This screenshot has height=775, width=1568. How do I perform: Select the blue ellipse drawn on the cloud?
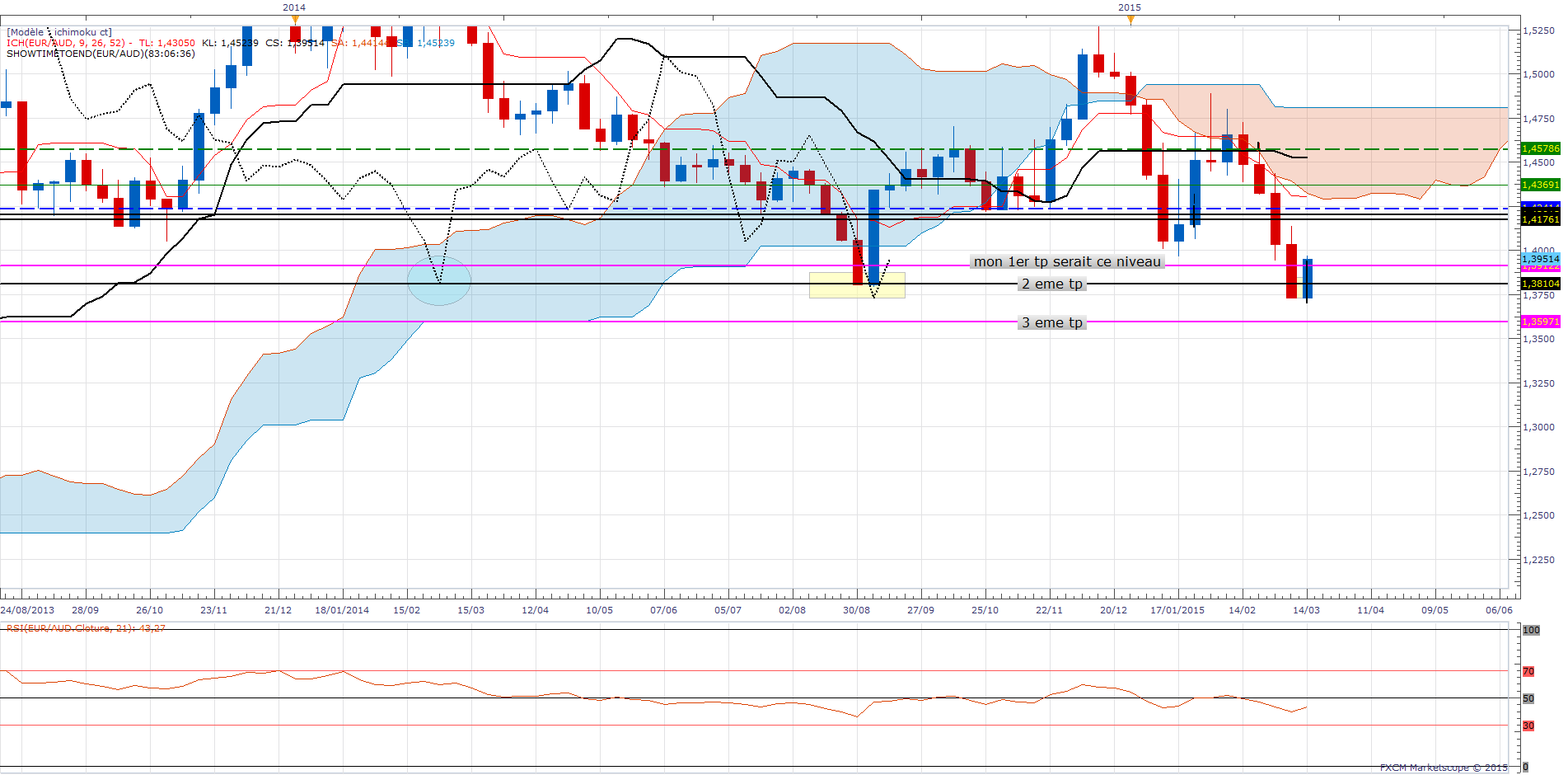tap(439, 281)
